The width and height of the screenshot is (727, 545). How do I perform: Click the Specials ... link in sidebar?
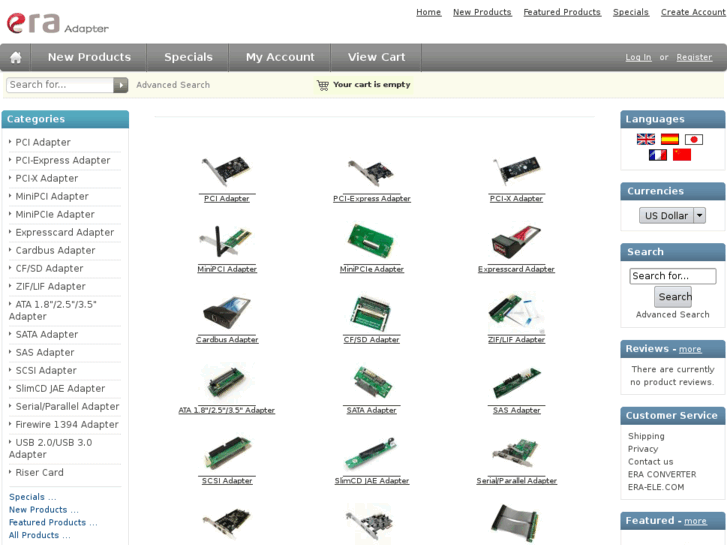[32, 497]
